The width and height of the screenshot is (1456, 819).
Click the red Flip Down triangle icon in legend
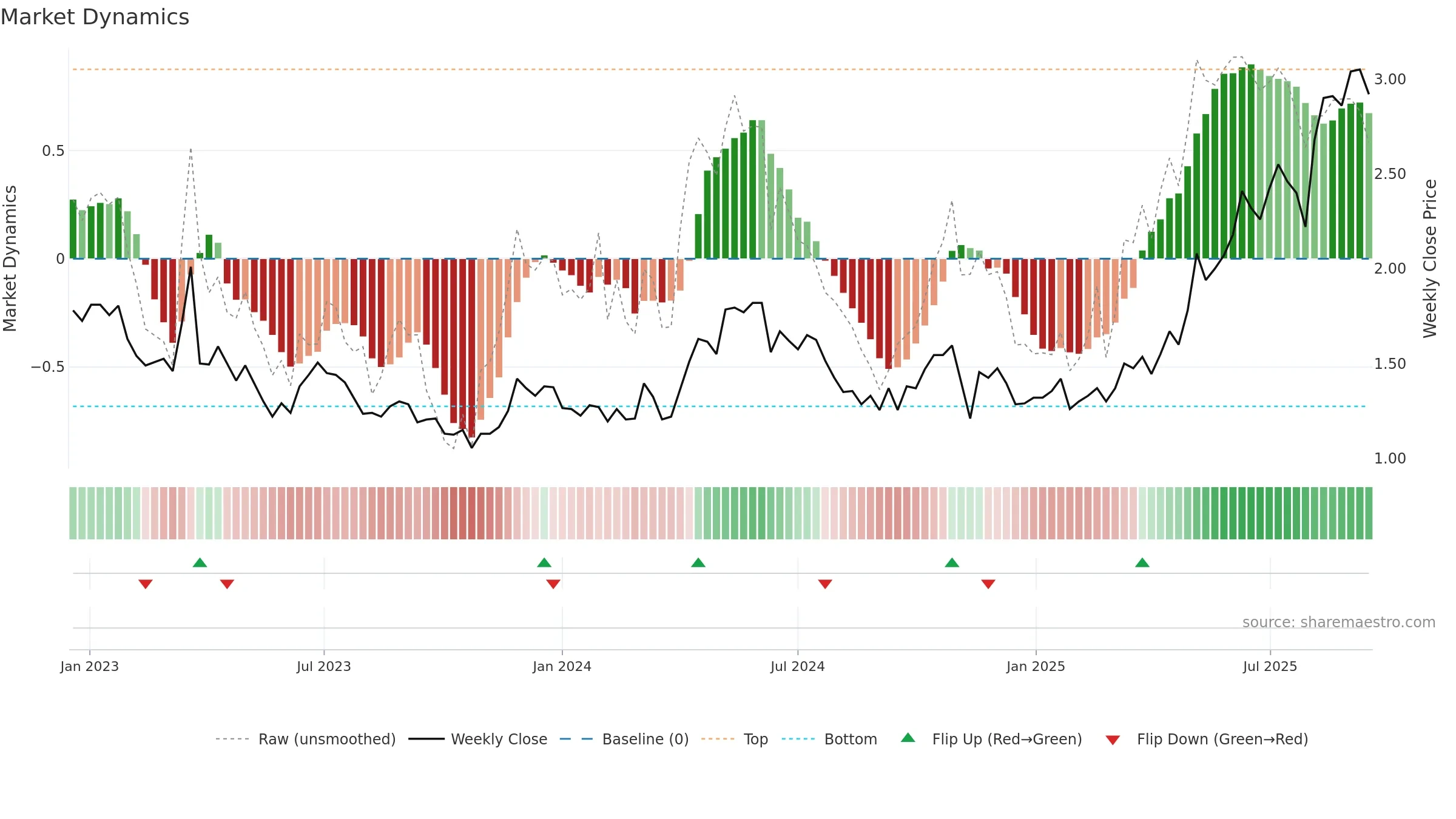(1113, 740)
